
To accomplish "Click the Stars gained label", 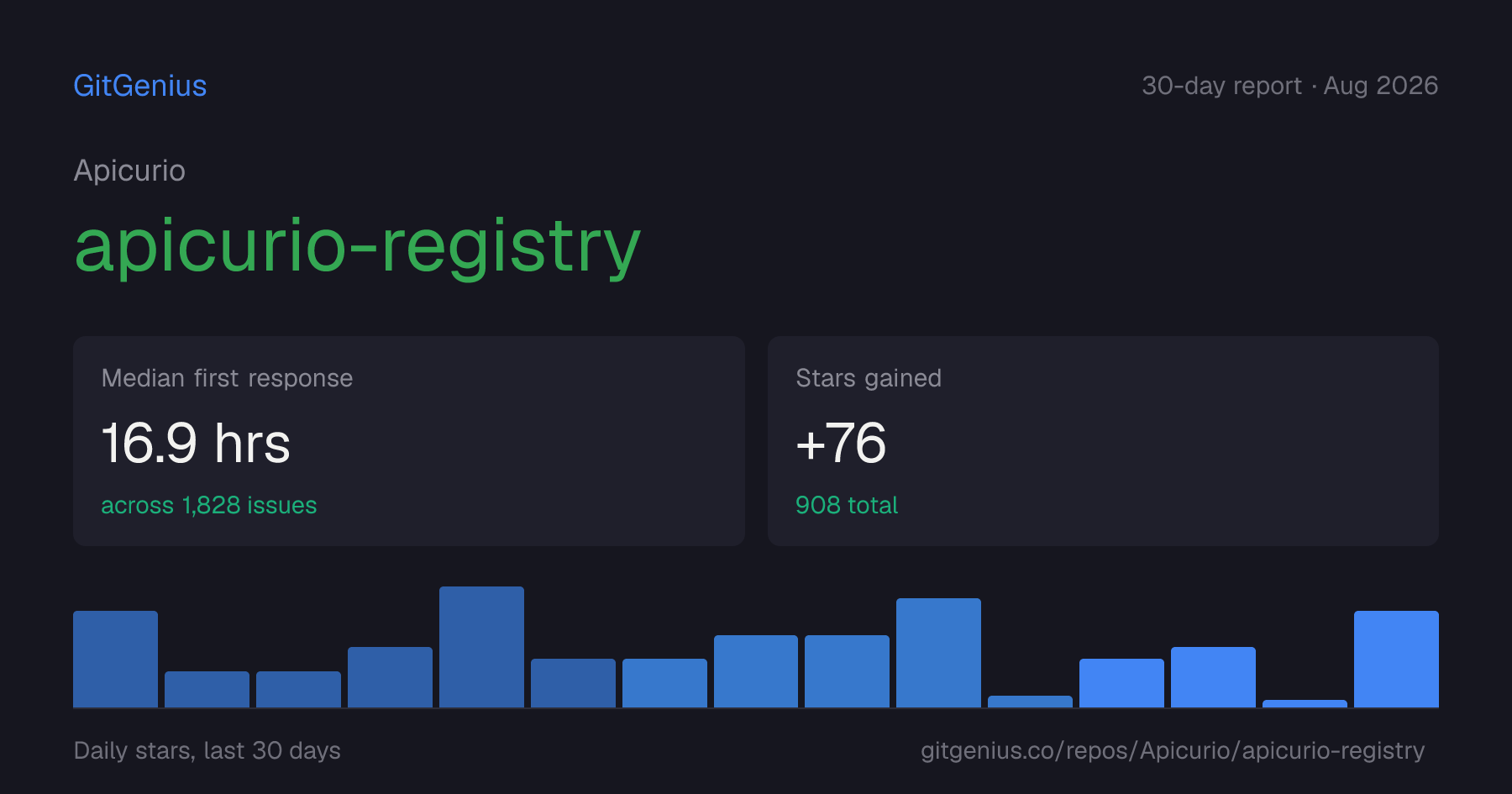I will coord(869,378).
